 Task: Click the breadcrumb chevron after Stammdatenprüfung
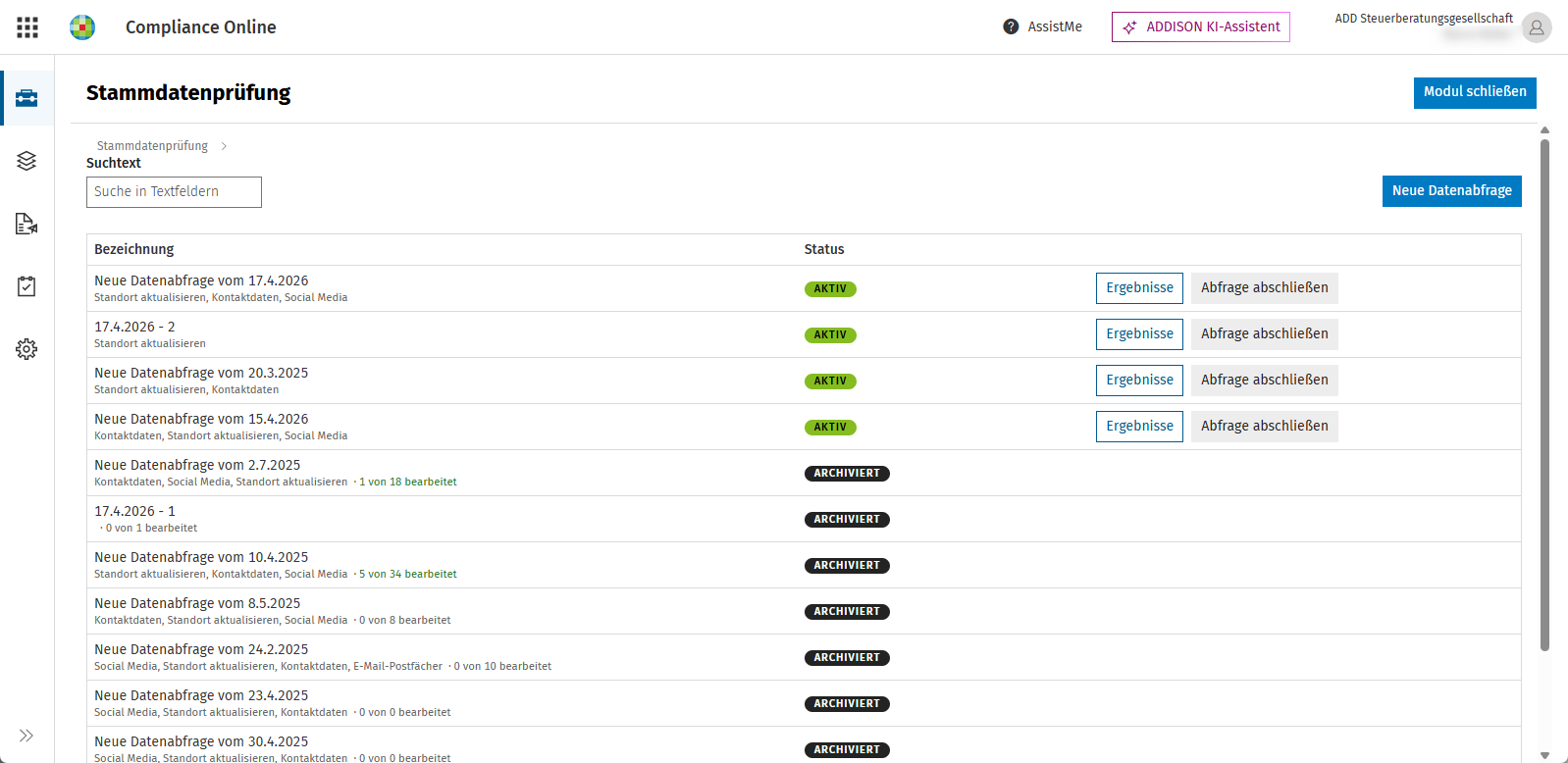pyautogui.click(x=224, y=146)
